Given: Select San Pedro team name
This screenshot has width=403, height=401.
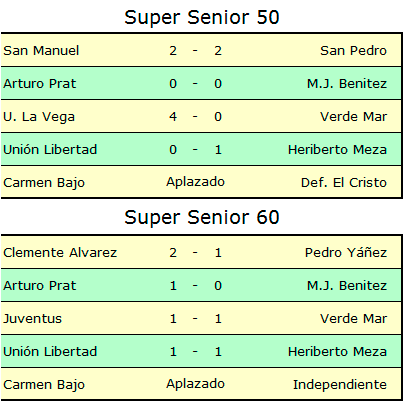Looking at the screenshot, I should coord(353,51).
